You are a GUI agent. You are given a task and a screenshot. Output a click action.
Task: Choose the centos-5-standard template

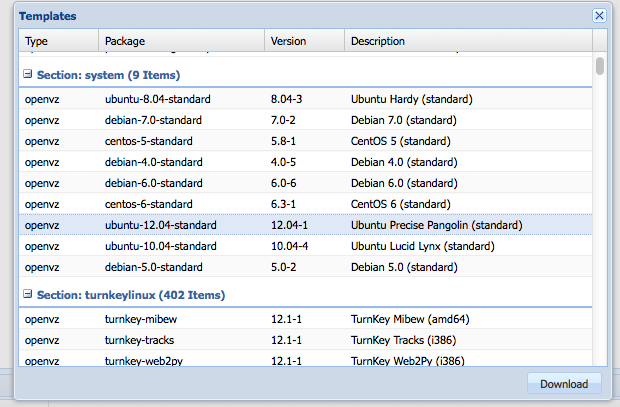coord(305,141)
